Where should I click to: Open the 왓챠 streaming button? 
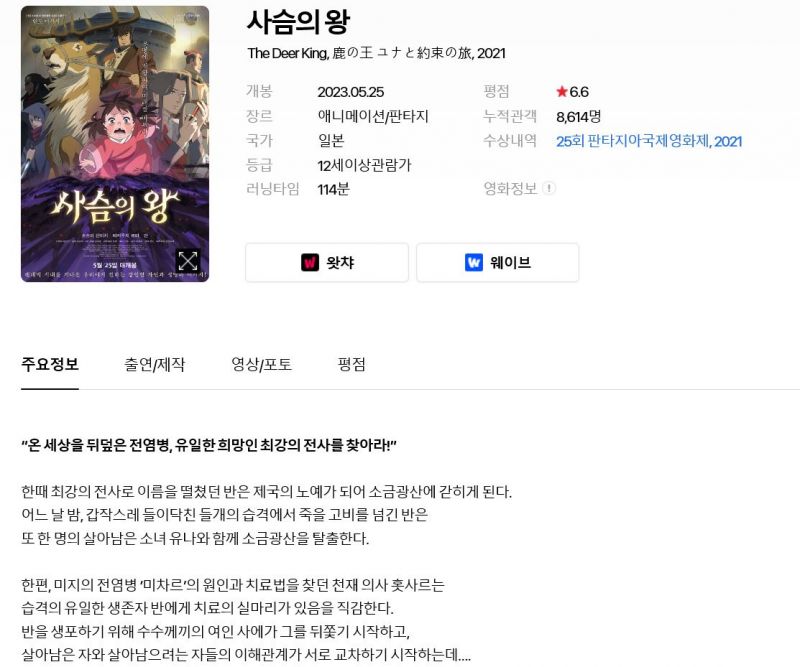coord(327,262)
